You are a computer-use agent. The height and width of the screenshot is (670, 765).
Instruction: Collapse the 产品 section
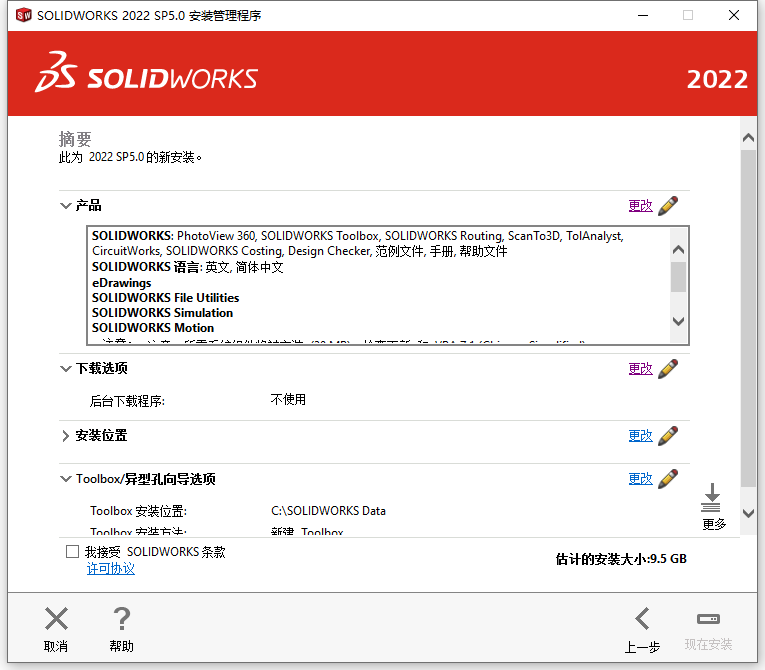pyautogui.click(x=65, y=205)
